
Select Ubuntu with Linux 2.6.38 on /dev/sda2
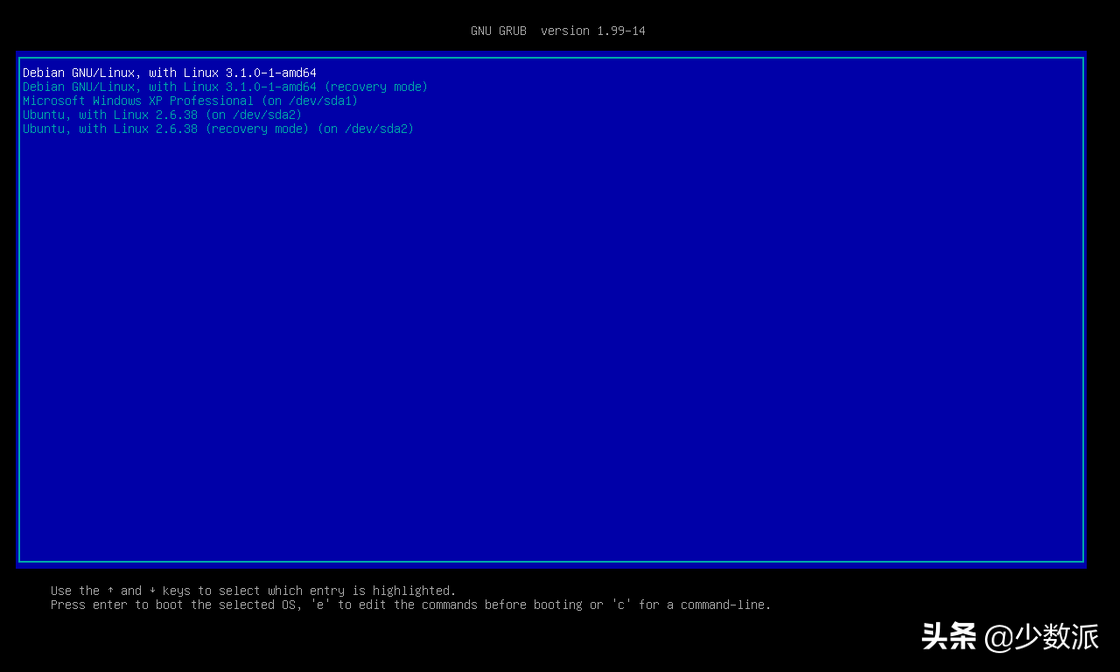[161, 114]
